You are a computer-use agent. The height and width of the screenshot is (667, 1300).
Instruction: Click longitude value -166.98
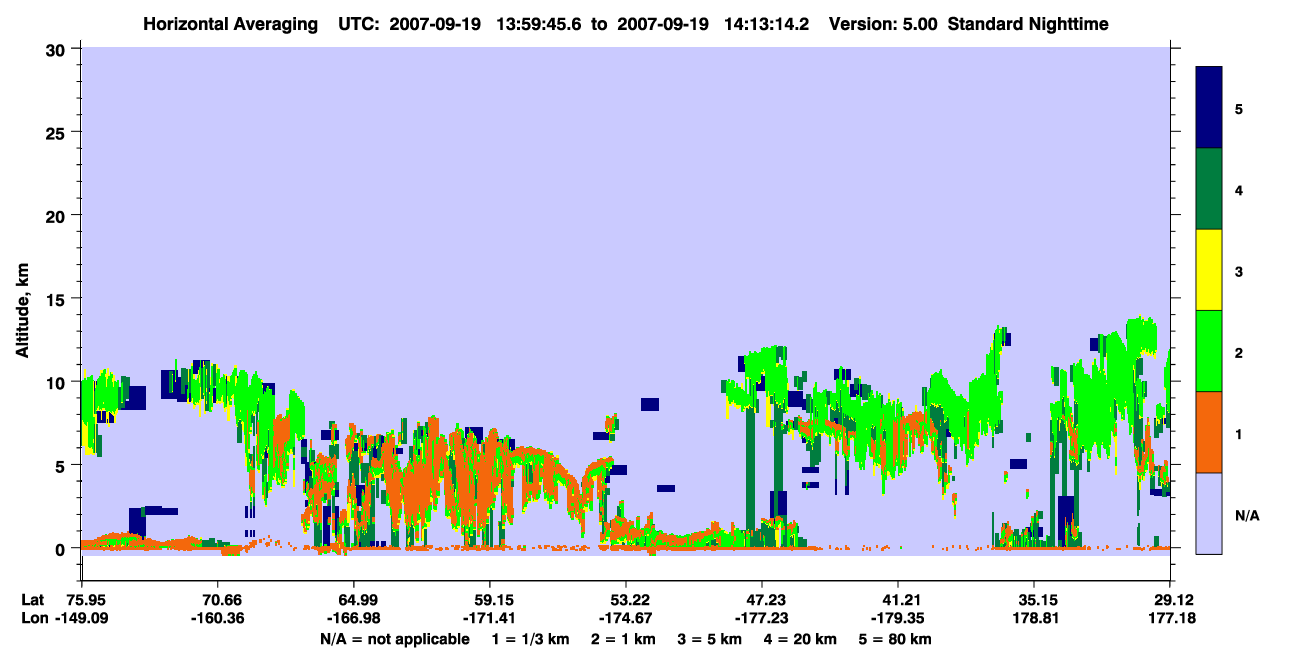tap(353, 618)
